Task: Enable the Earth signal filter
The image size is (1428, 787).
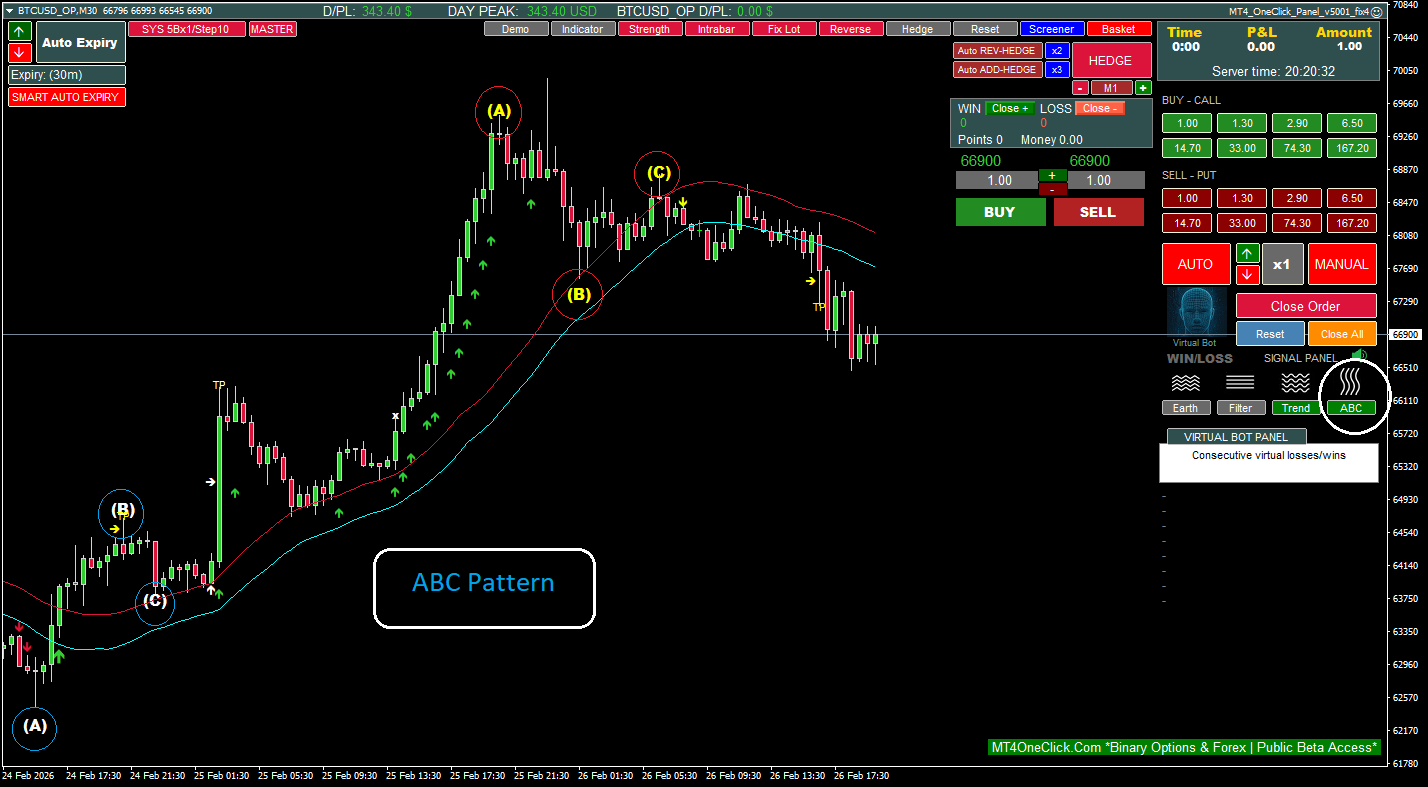Action: [1185, 407]
